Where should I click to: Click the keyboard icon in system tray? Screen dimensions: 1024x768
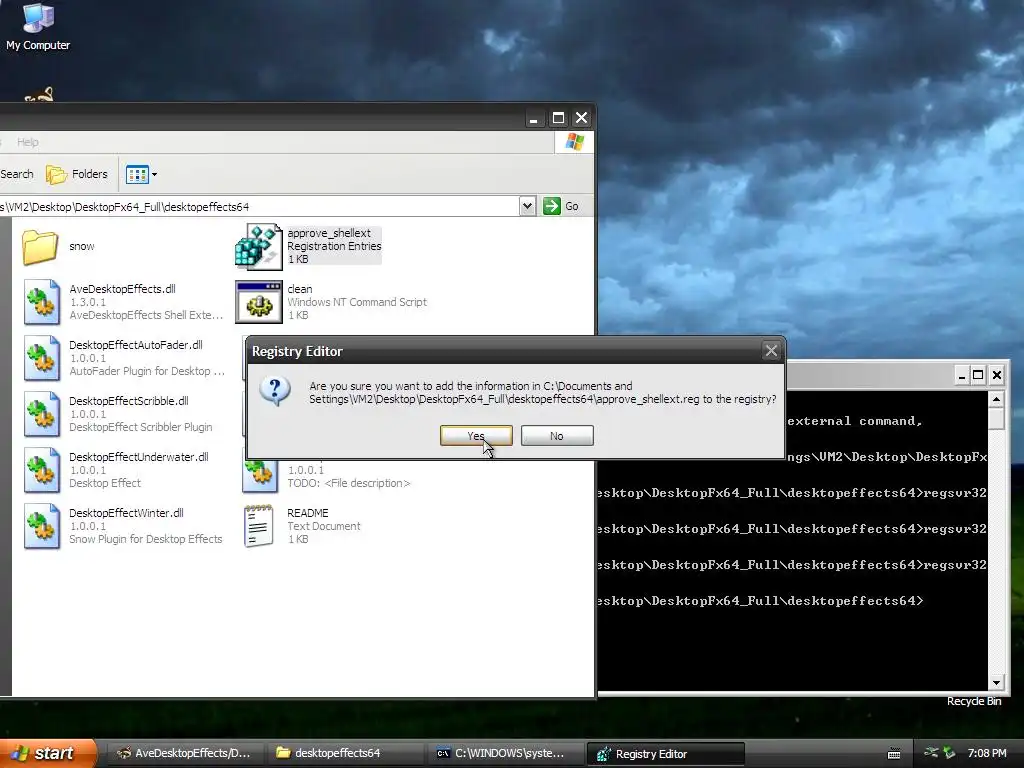894,754
